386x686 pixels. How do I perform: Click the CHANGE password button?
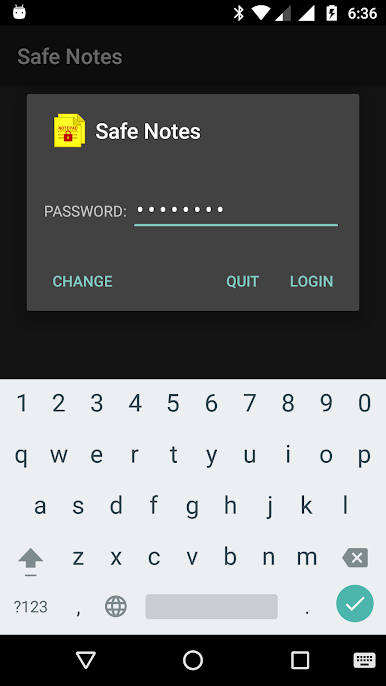pyautogui.click(x=83, y=281)
